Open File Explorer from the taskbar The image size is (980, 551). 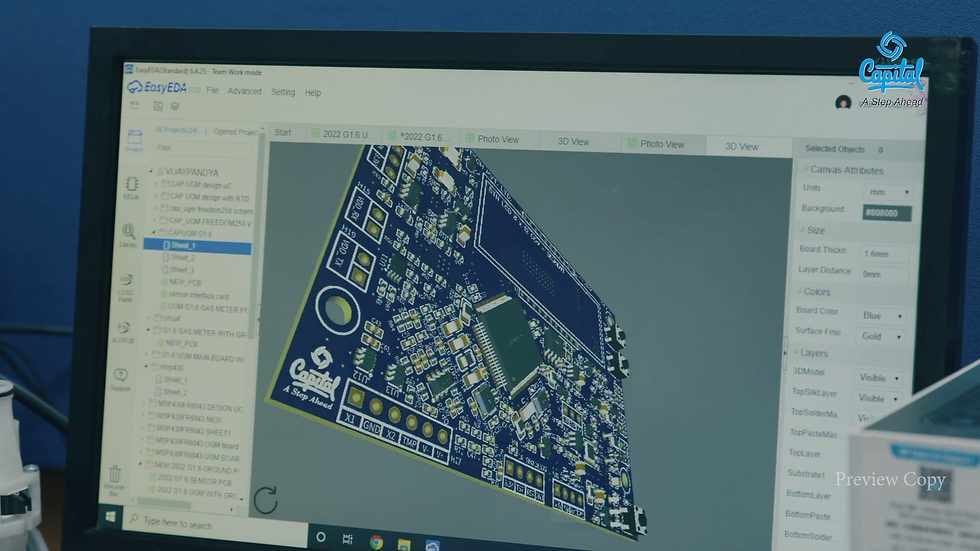coord(404,544)
